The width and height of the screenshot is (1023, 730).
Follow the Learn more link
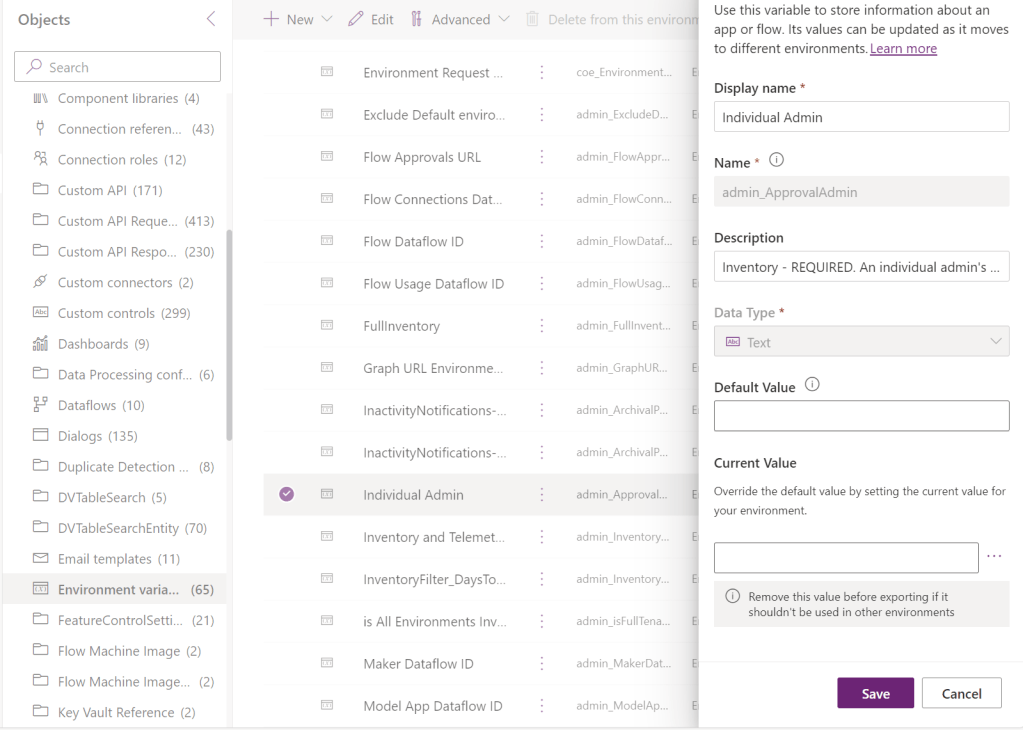[x=903, y=48]
